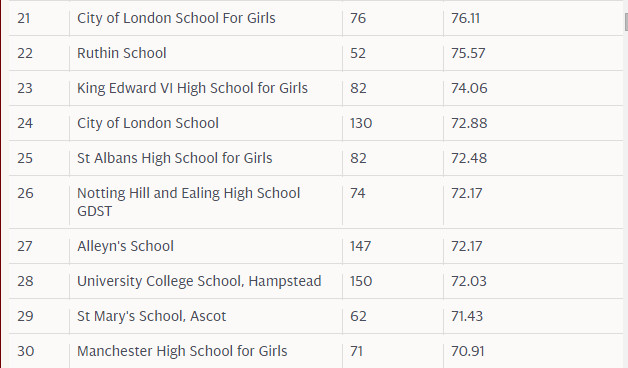Select the 72.03 score value

(469, 281)
